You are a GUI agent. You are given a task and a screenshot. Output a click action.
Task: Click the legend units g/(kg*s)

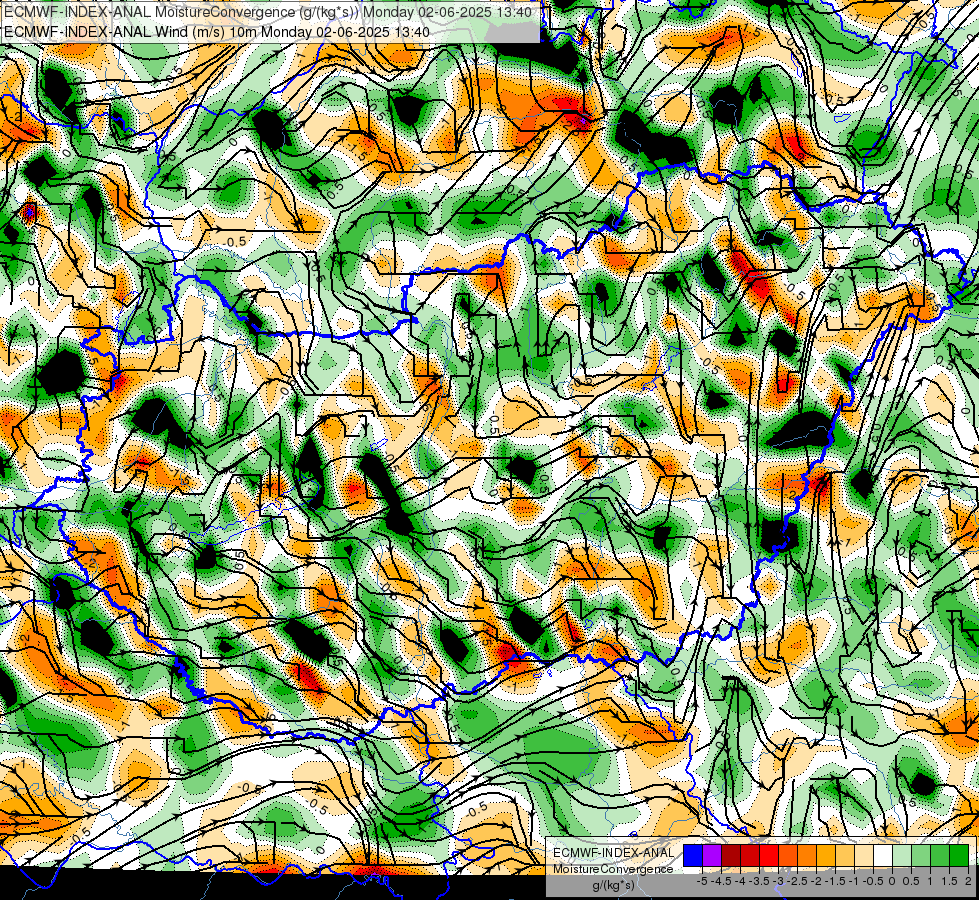[614, 886]
